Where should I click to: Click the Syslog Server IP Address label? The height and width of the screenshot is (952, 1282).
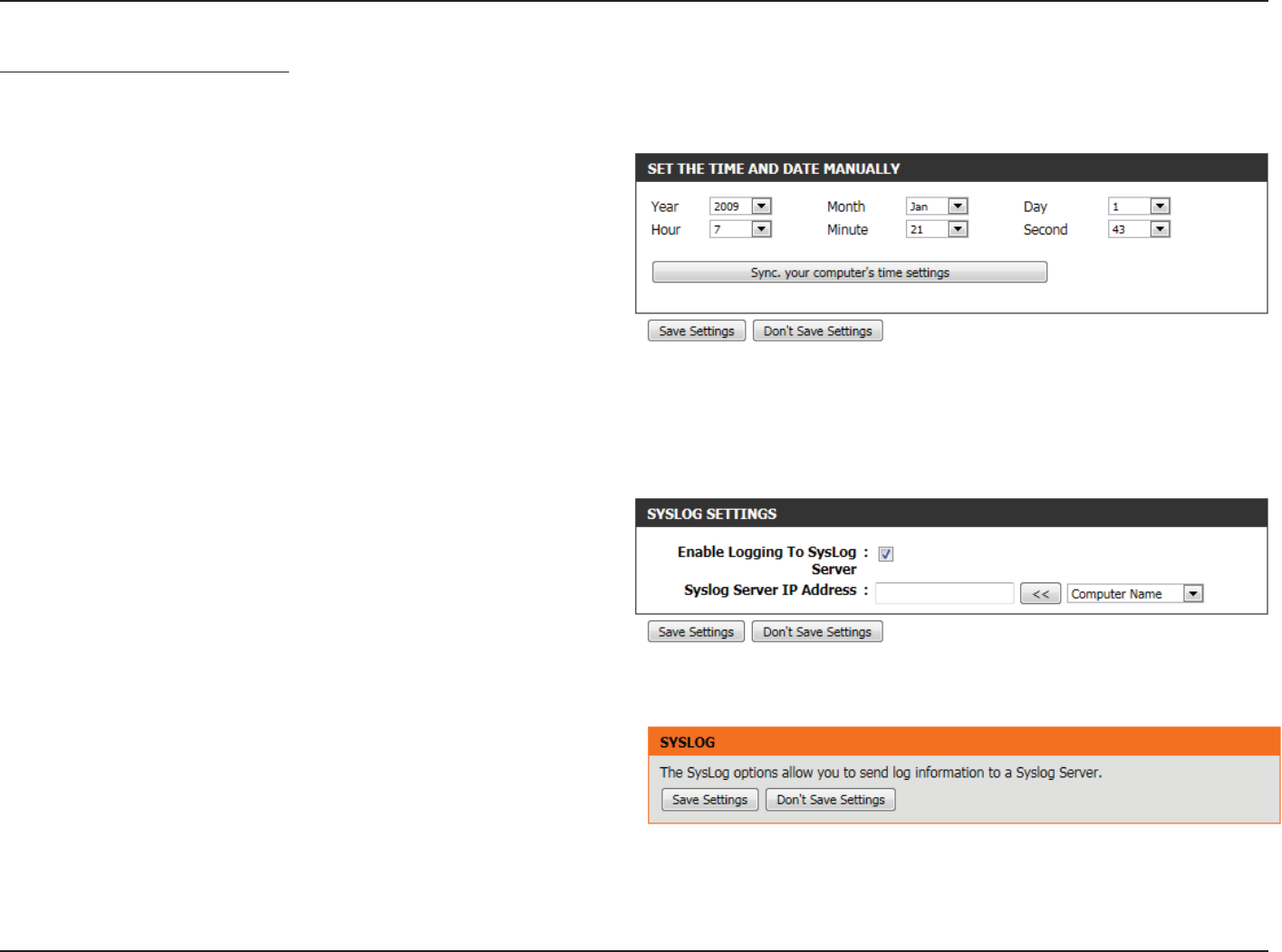coord(770,590)
